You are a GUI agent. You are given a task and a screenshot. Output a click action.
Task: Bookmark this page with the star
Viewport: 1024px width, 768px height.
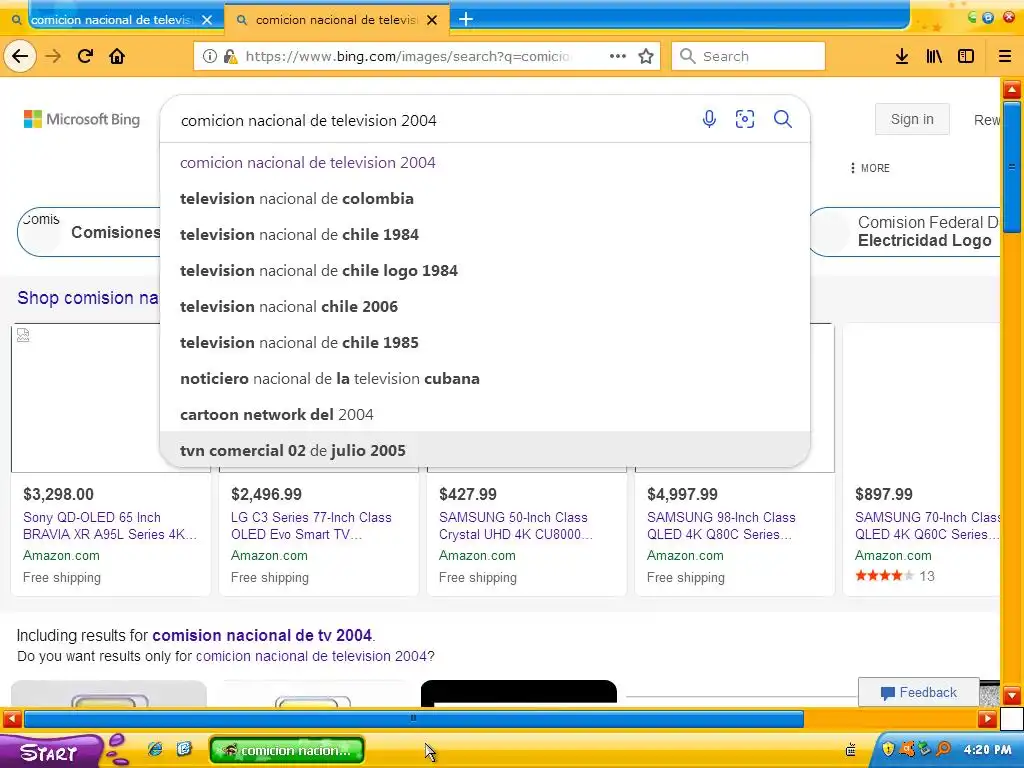point(646,56)
